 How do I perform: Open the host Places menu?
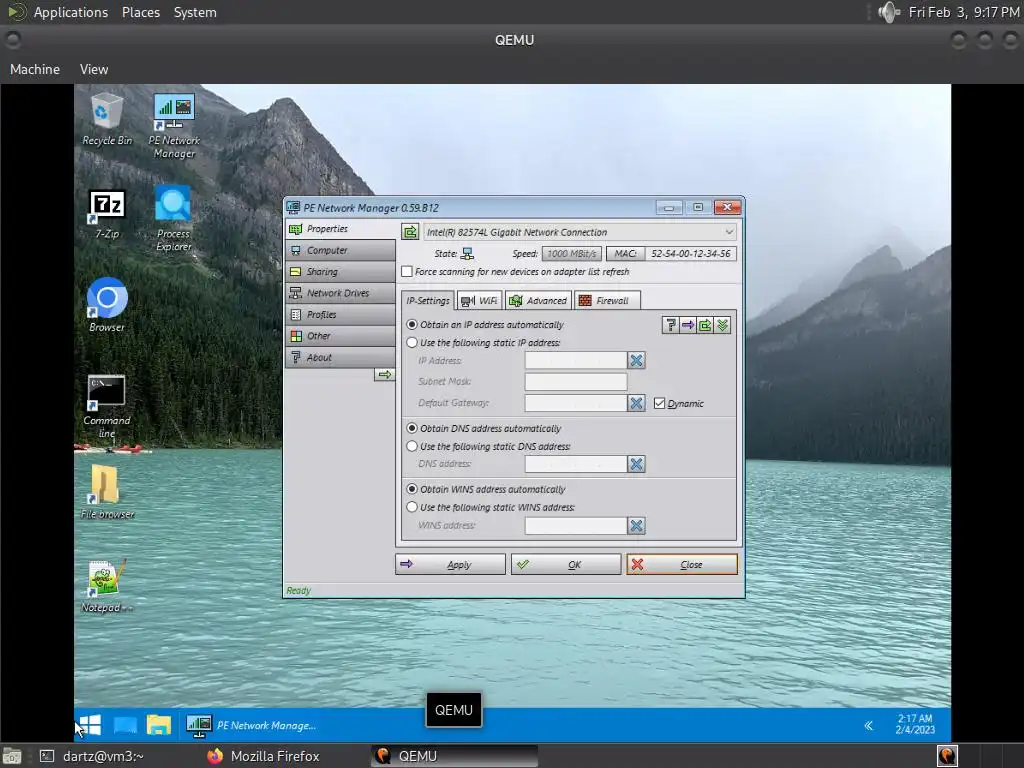[x=140, y=12]
